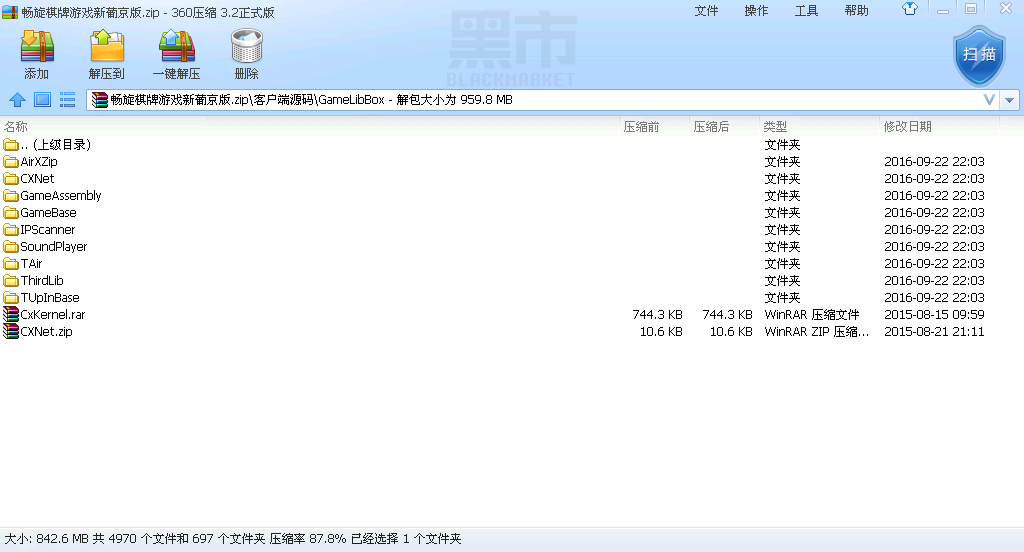Screen dimensions: 1024x552
Task: Click the IPScanner folder icon
Action: [10, 229]
